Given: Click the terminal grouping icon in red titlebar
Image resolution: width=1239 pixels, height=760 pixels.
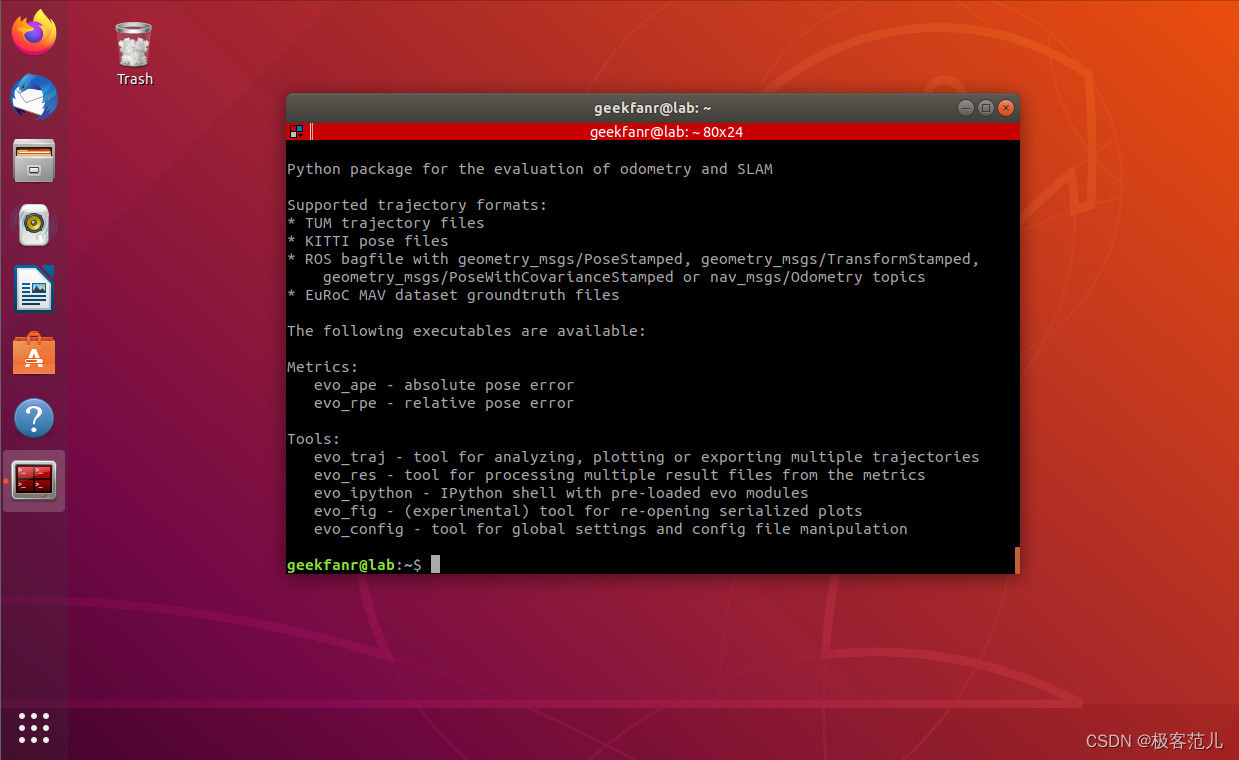Looking at the screenshot, I should coord(296,131).
